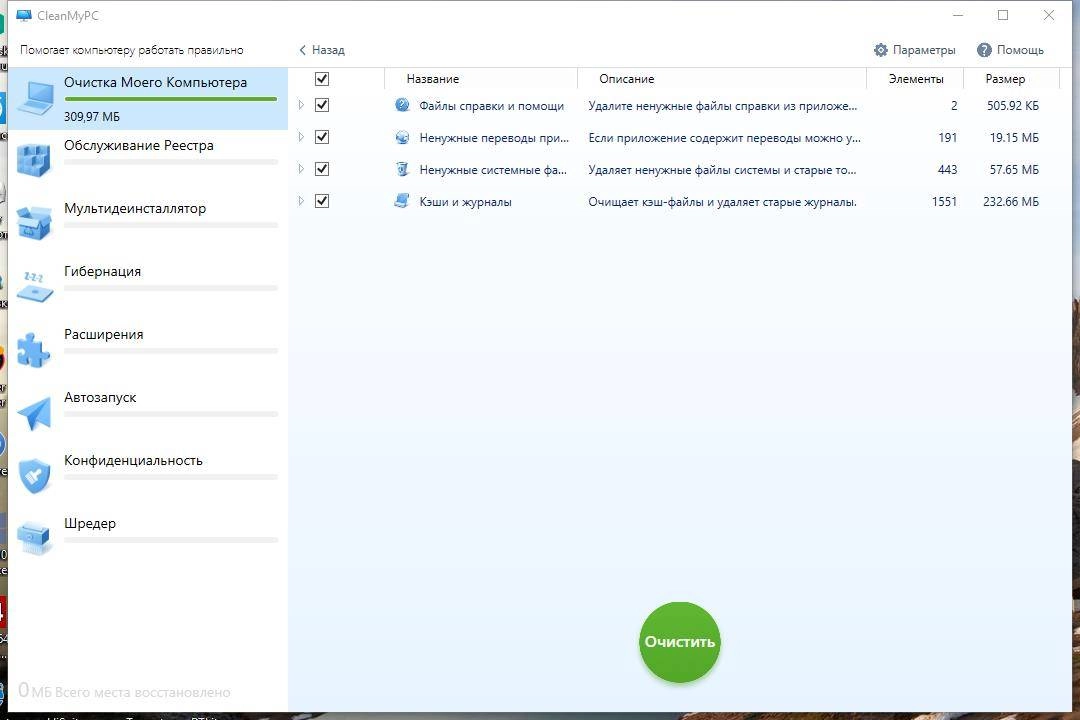Viewport: 1080px width, 720px height.
Task: Sort by the Название column header
Action: tap(481, 79)
